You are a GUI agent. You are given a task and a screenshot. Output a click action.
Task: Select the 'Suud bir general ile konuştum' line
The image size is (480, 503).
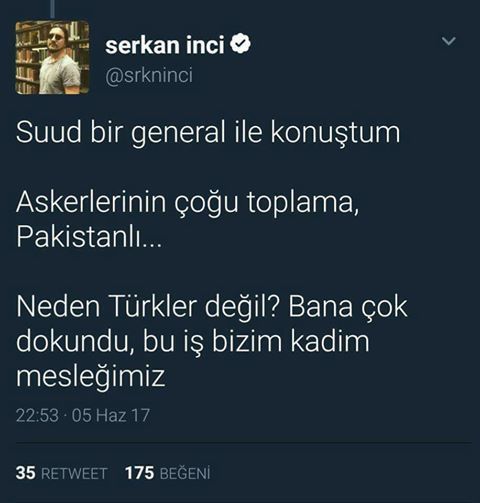pyautogui.click(x=208, y=133)
